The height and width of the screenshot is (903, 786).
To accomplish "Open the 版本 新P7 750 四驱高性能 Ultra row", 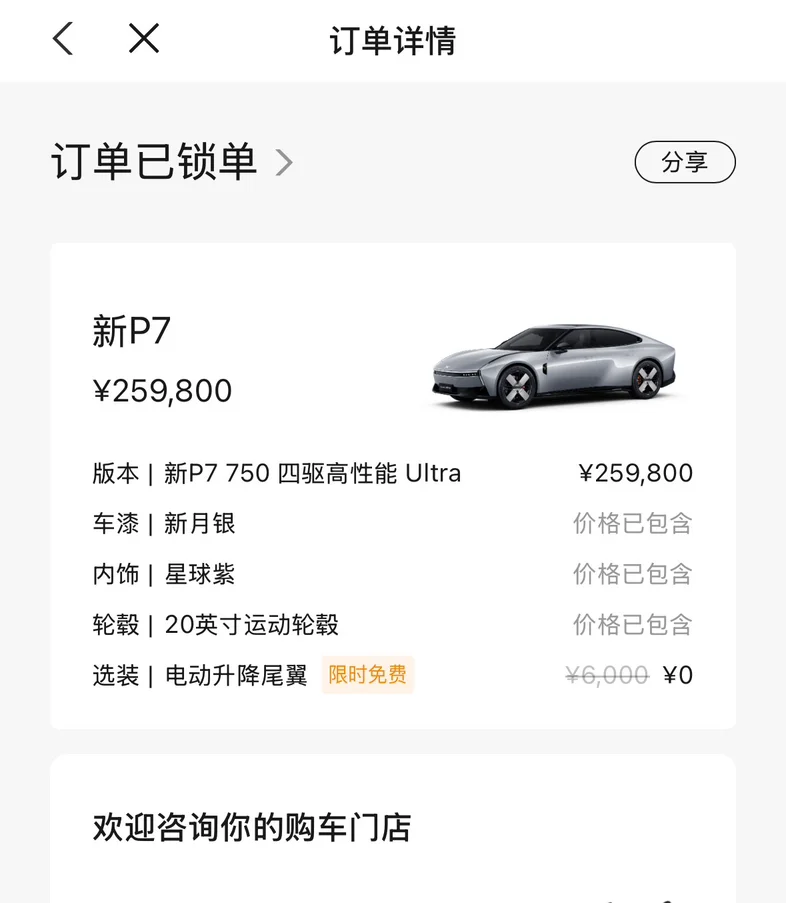I will (x=392, y=473).
